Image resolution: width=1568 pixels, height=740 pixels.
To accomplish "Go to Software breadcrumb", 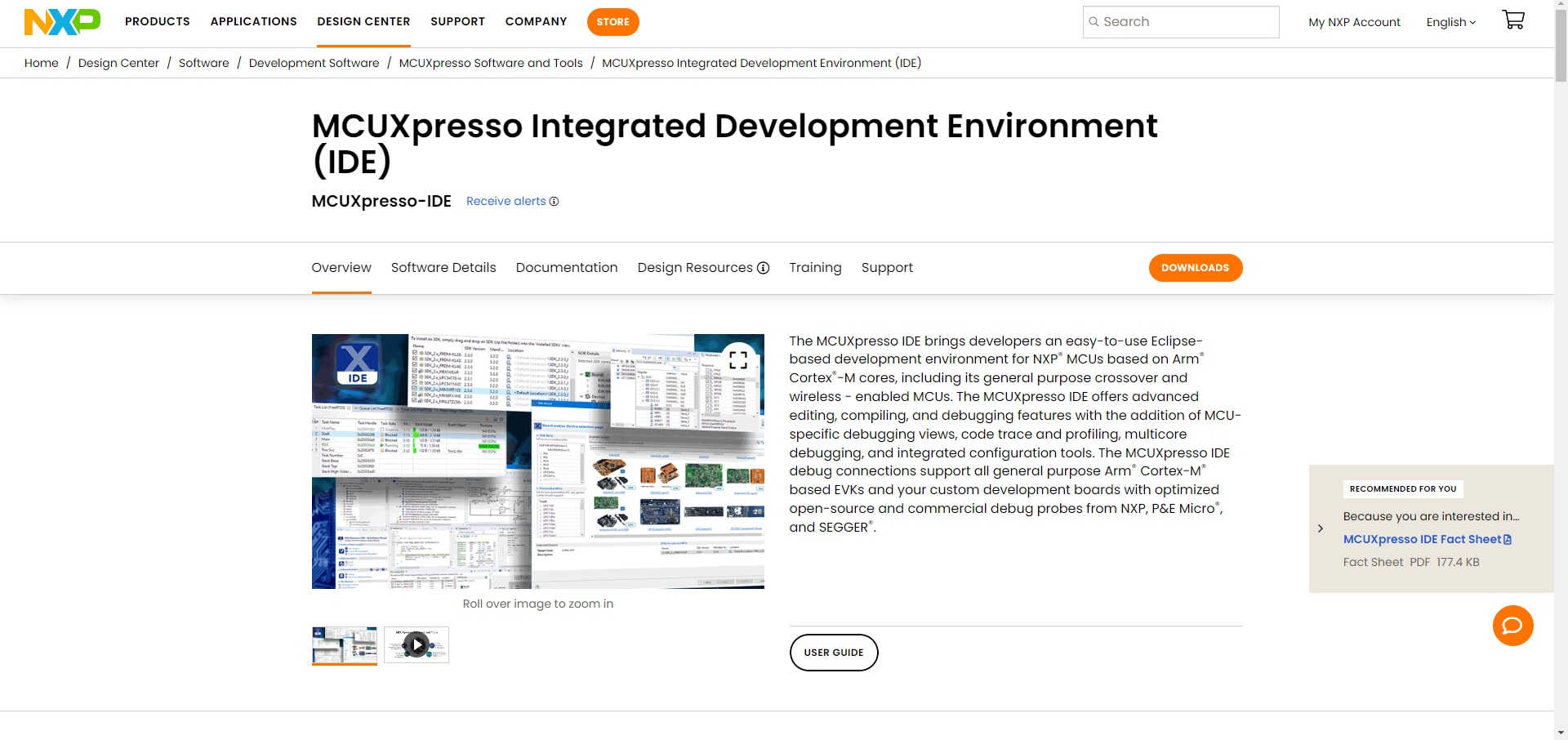I will 204,63.
